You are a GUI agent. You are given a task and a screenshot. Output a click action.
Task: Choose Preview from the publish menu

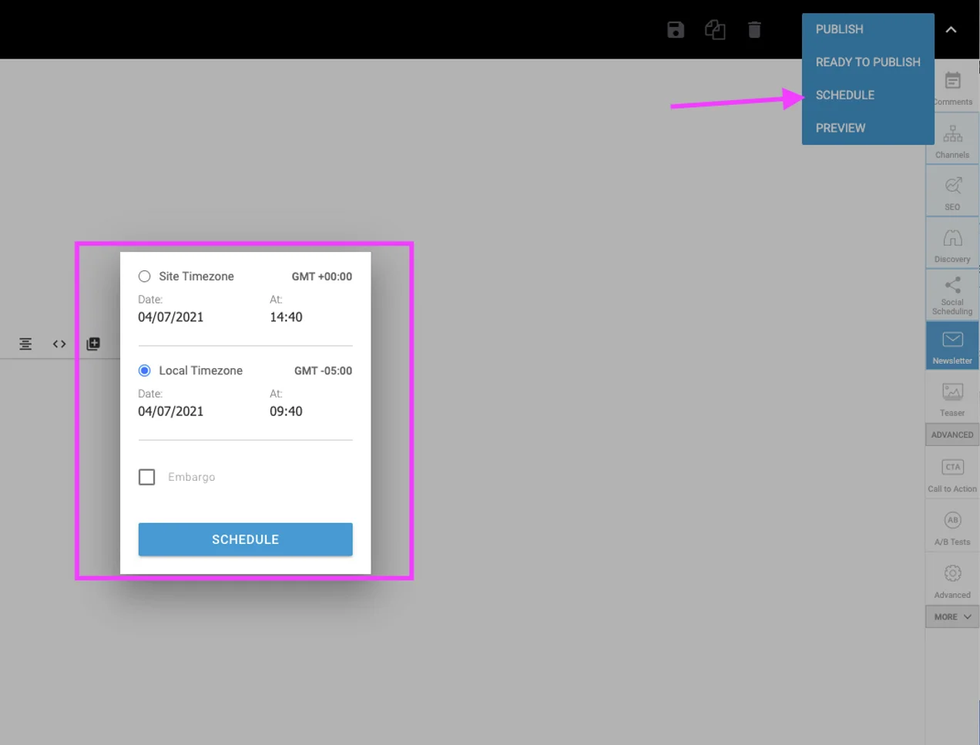tap(840, 128)
